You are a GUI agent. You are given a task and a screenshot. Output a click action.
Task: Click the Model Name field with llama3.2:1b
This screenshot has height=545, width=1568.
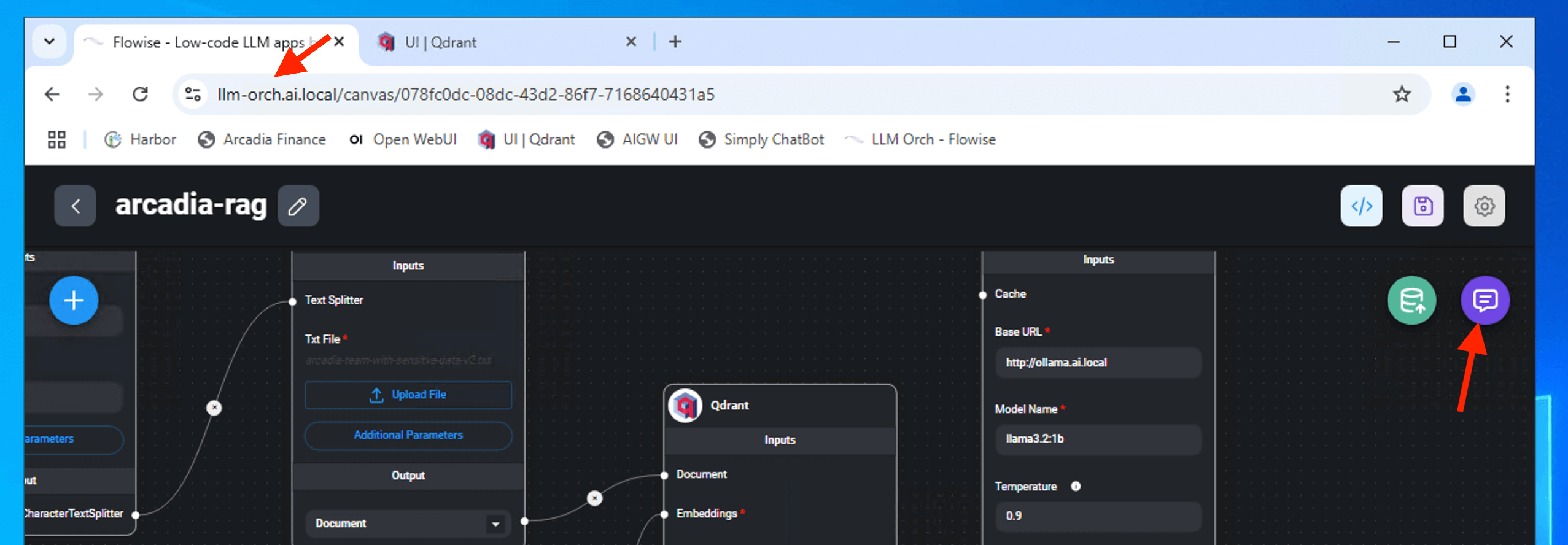[1098, 439]
